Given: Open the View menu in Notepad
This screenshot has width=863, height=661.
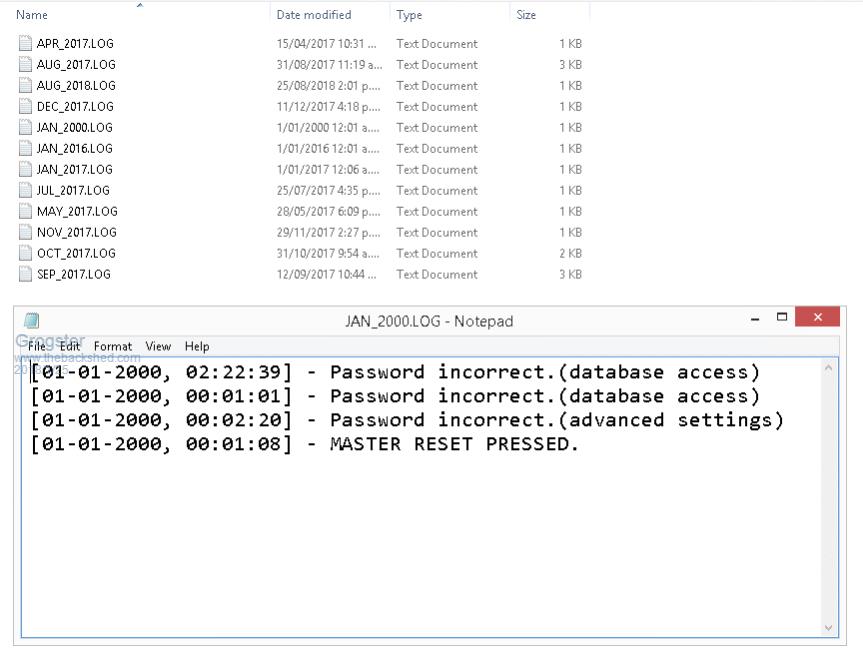Looking at the screenshot, I should tap(158, 346).
